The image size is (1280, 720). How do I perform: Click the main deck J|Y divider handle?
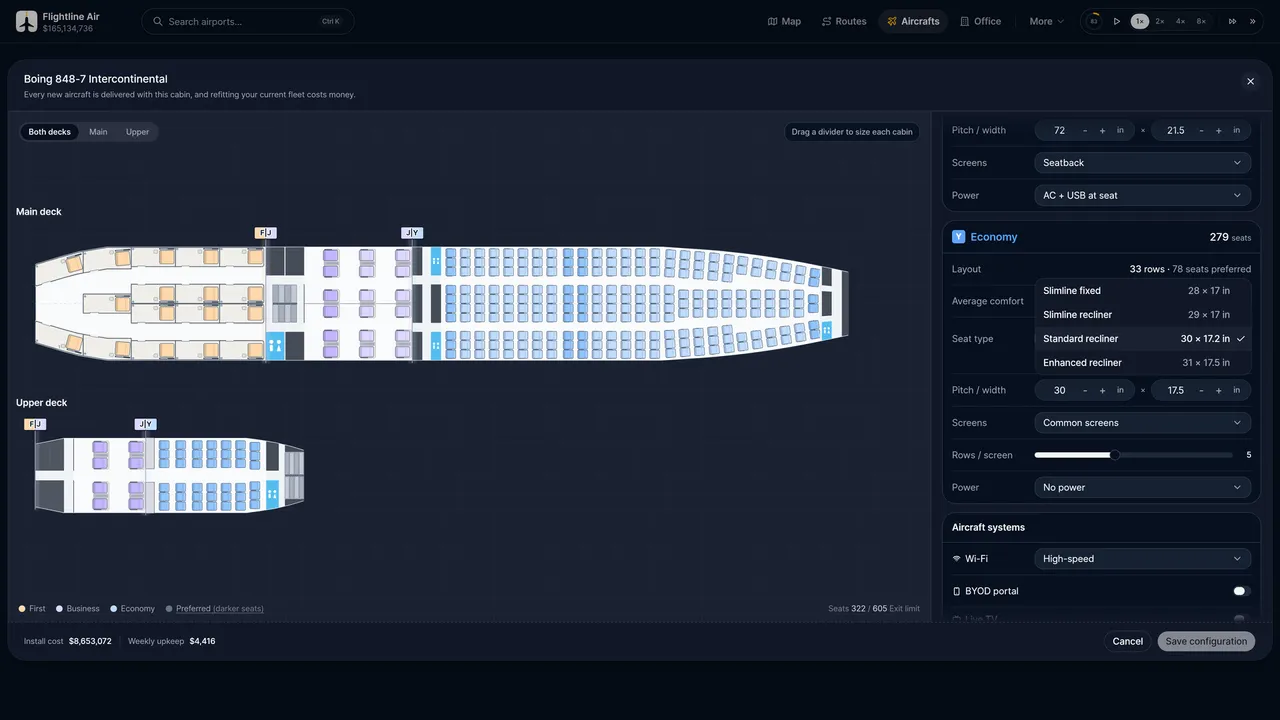[x=412, y=233]
